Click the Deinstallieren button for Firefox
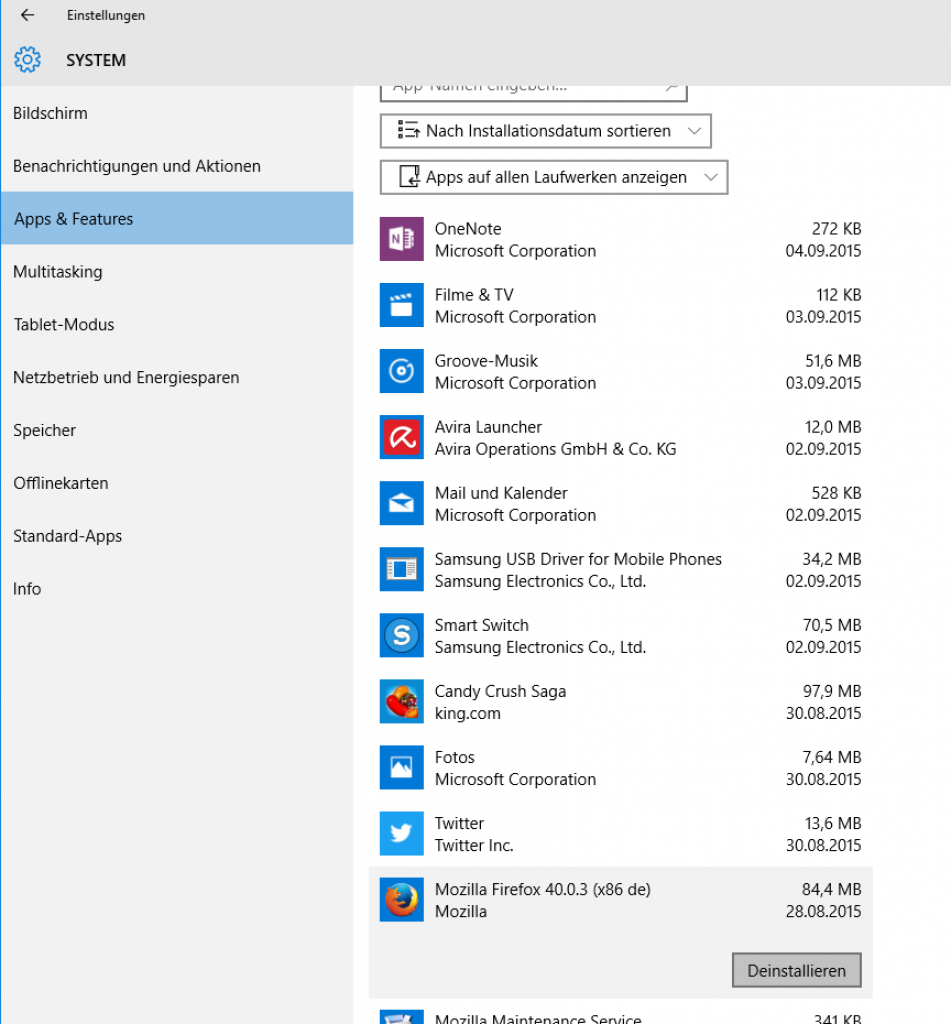Image resolution: width=951 pixels, height=1024 pixels. 796,970
